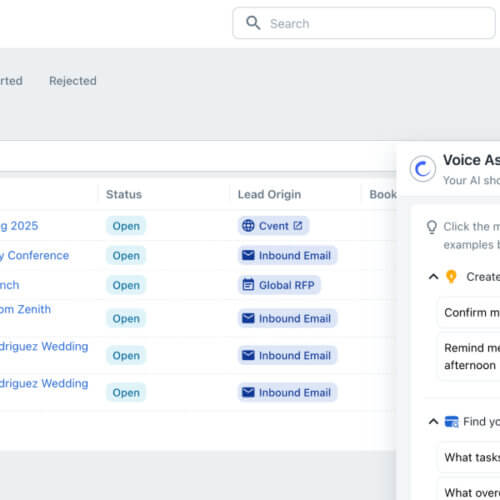
Task: Click the Open status in 2025 row
Action: 126,226
